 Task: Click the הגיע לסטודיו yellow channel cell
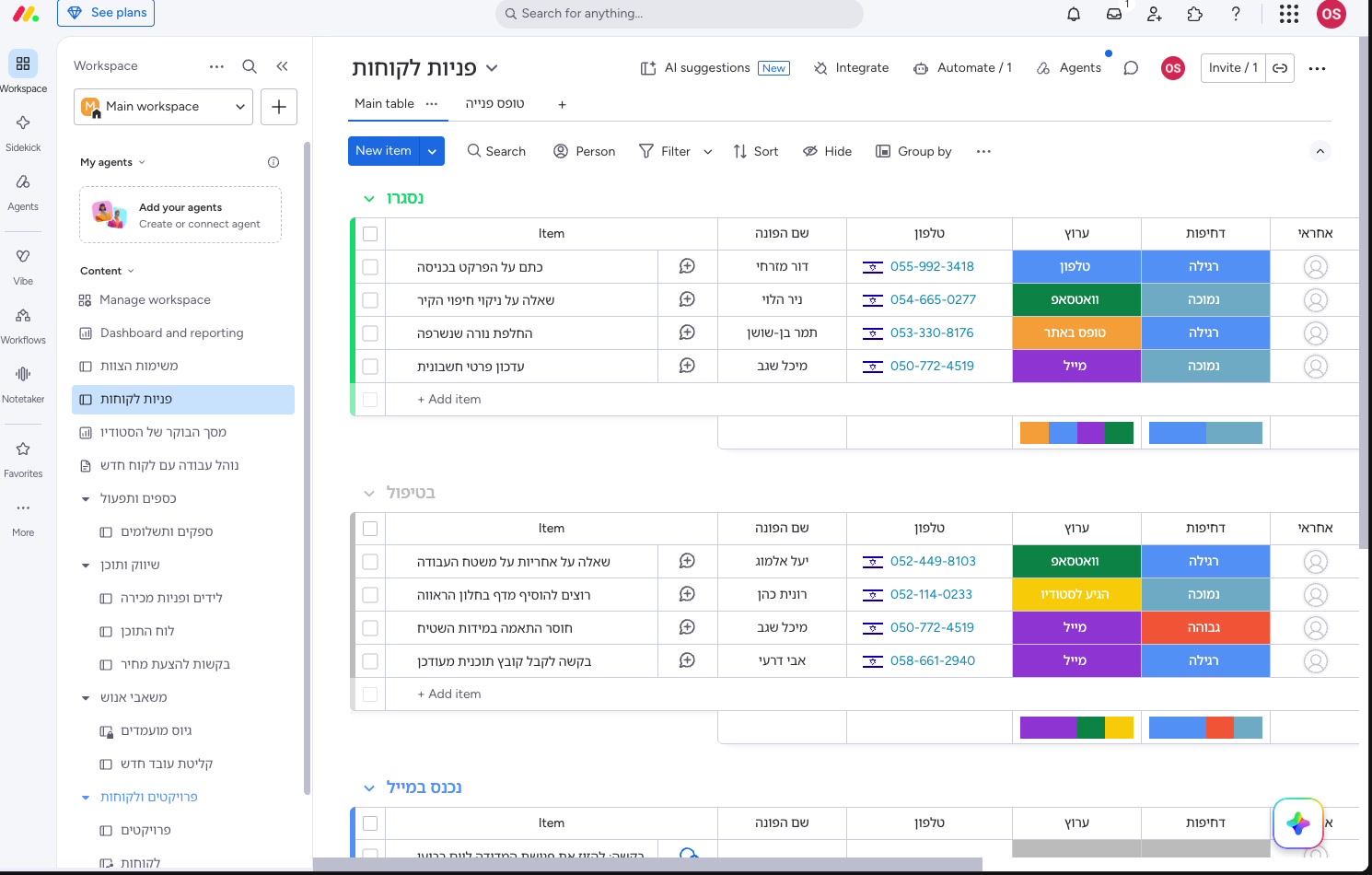[x=1076, y=594]
